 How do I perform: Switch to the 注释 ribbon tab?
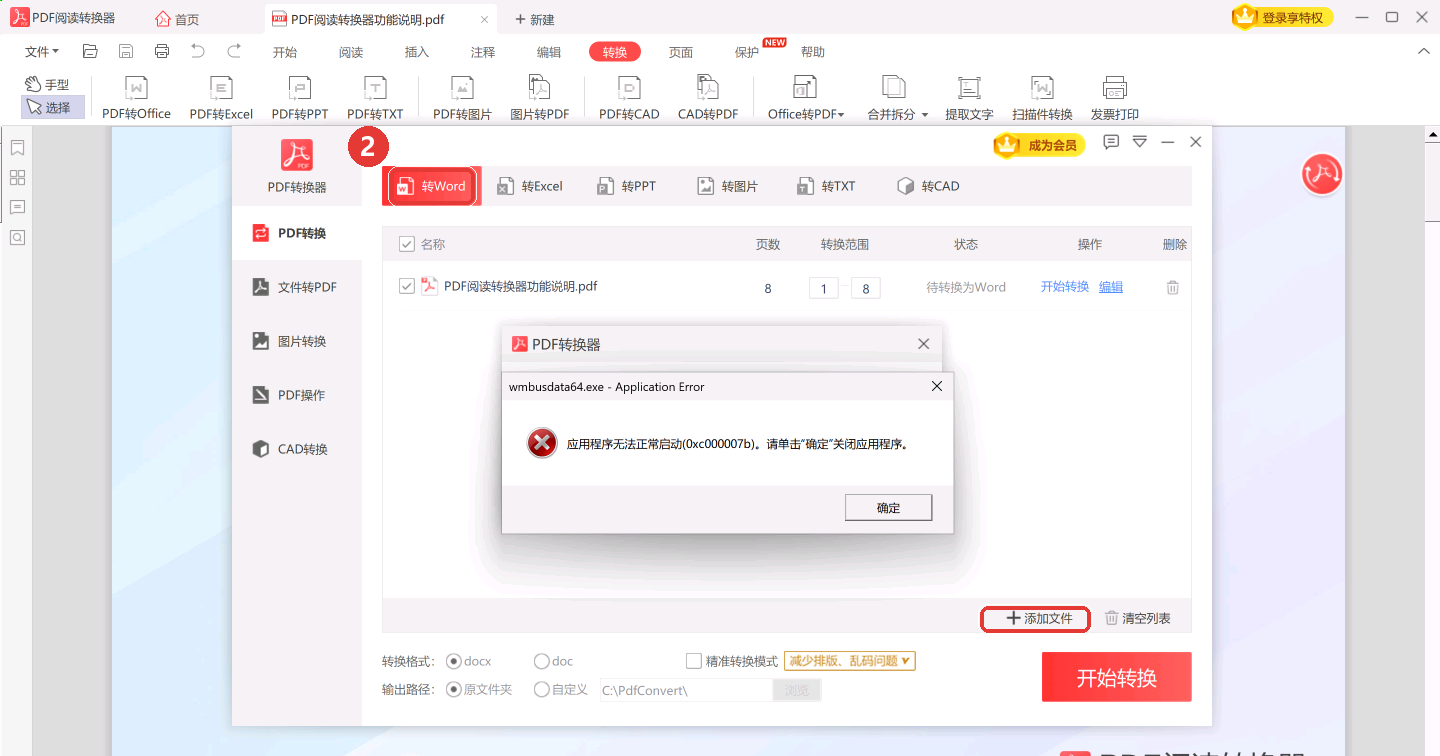483,52
